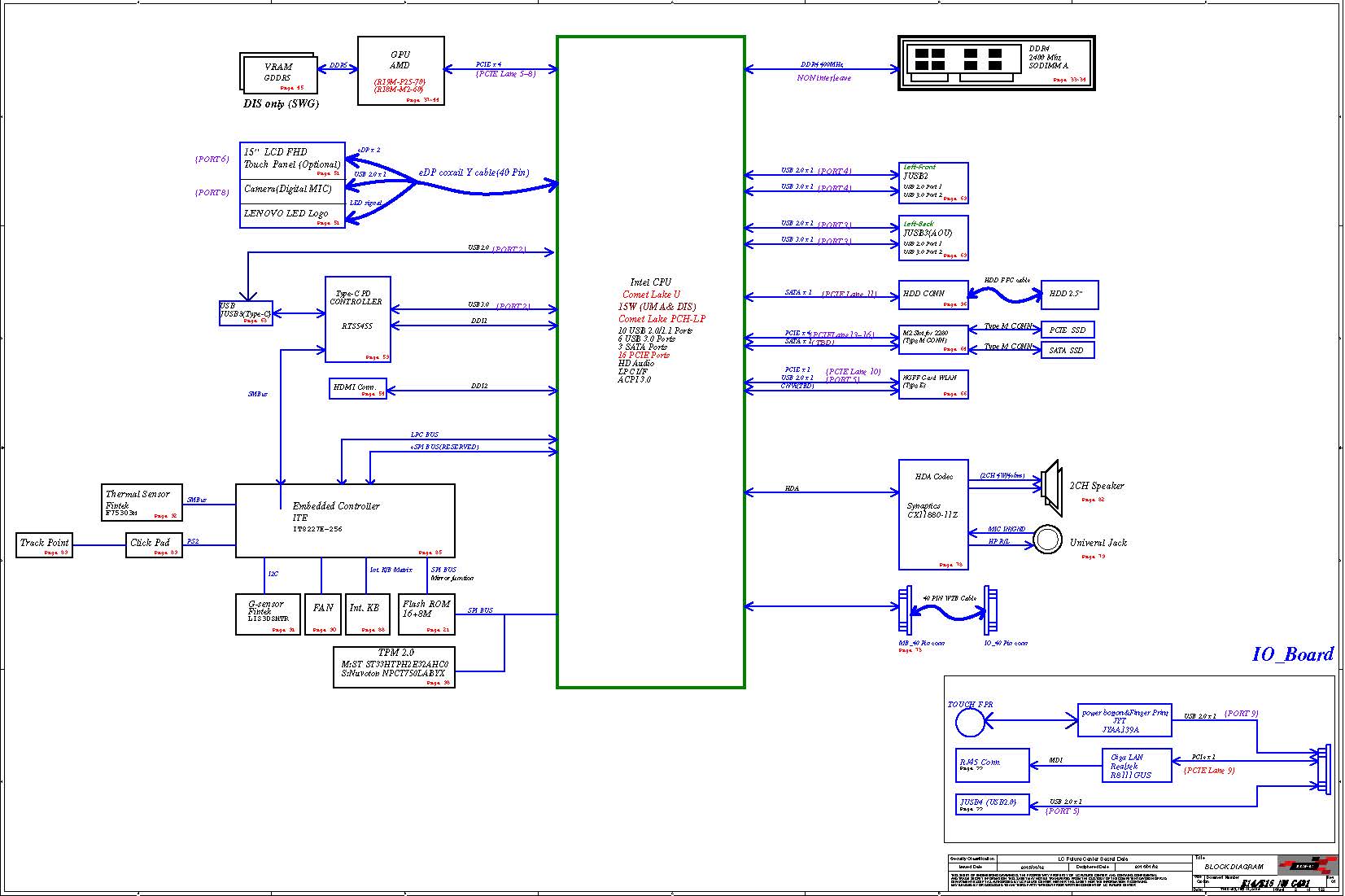Click the Universal Jack circle symbol
Screen dimensions: 1345x896
tap(1048, 540)
